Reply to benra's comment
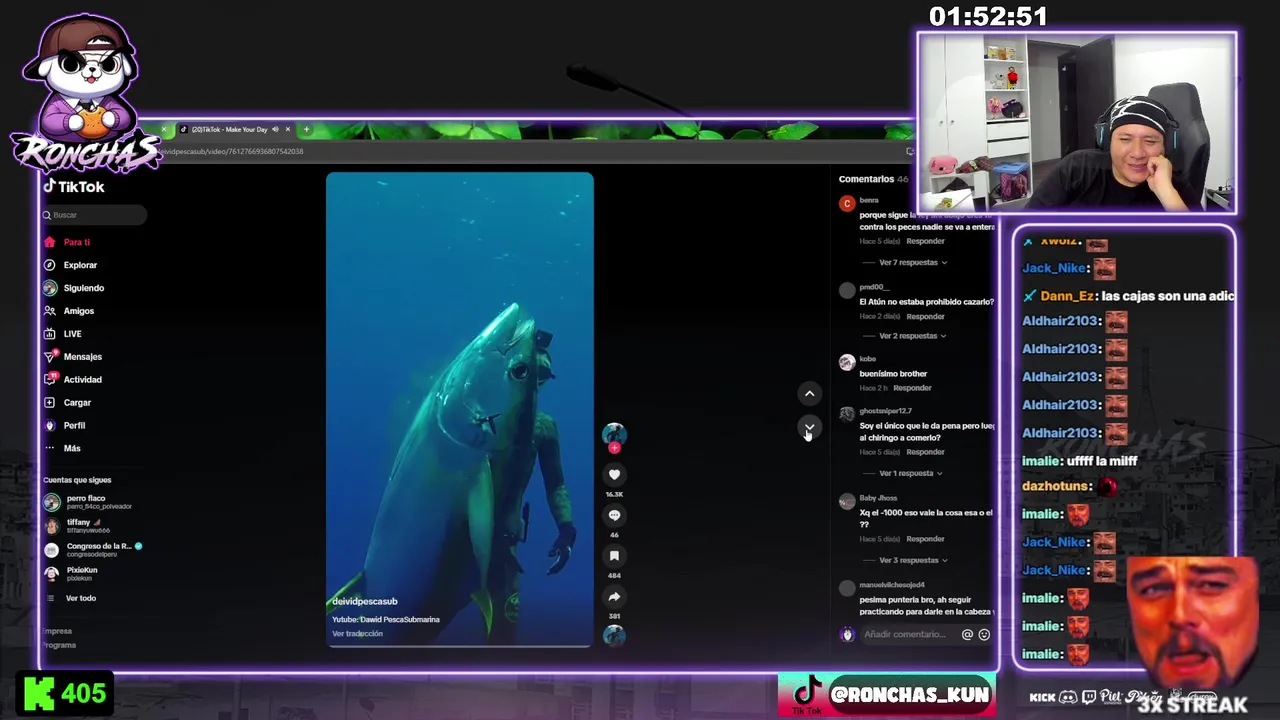 [x=925, y=241]
